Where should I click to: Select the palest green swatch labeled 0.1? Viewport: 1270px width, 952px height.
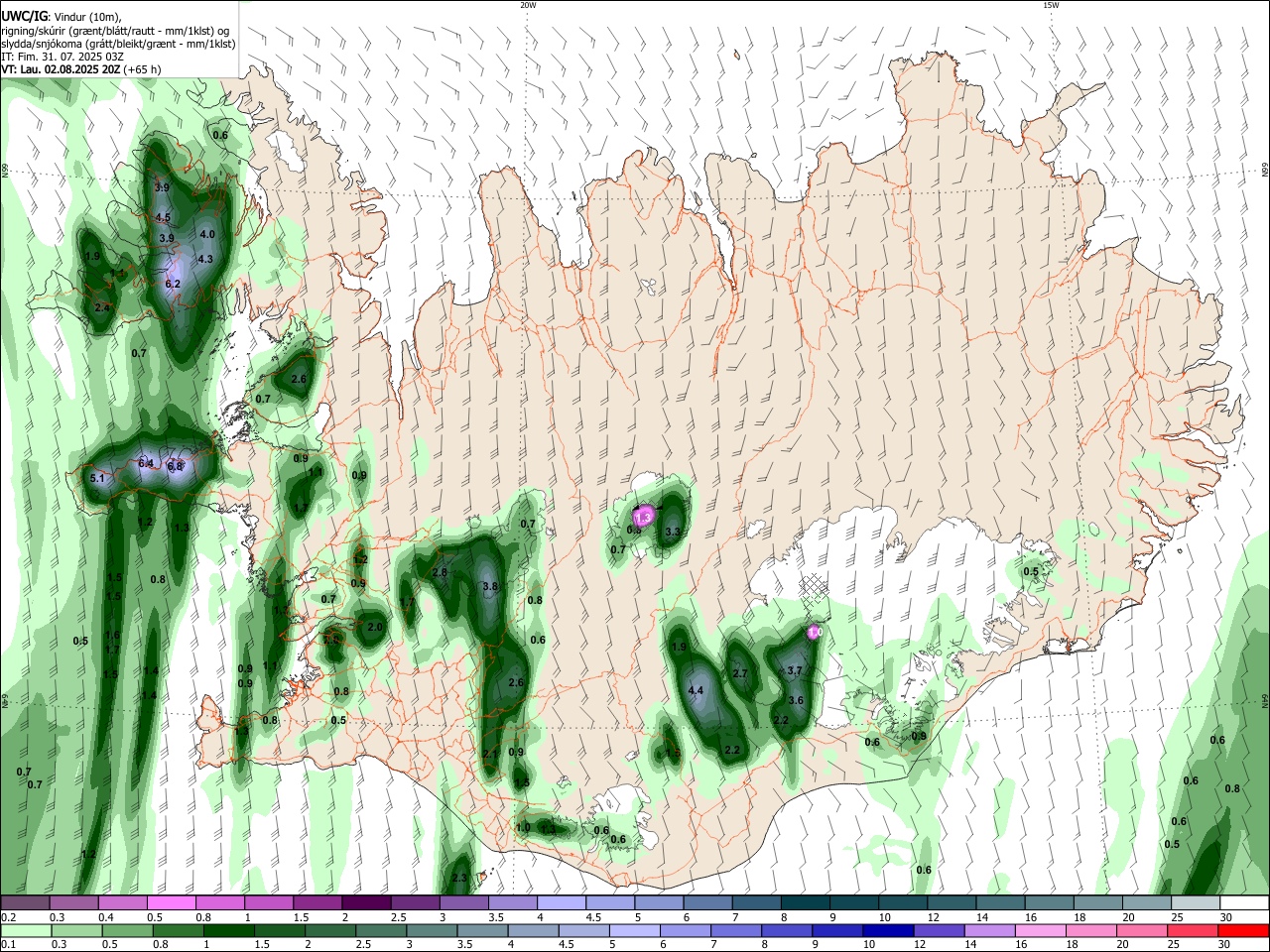(26, 930)
